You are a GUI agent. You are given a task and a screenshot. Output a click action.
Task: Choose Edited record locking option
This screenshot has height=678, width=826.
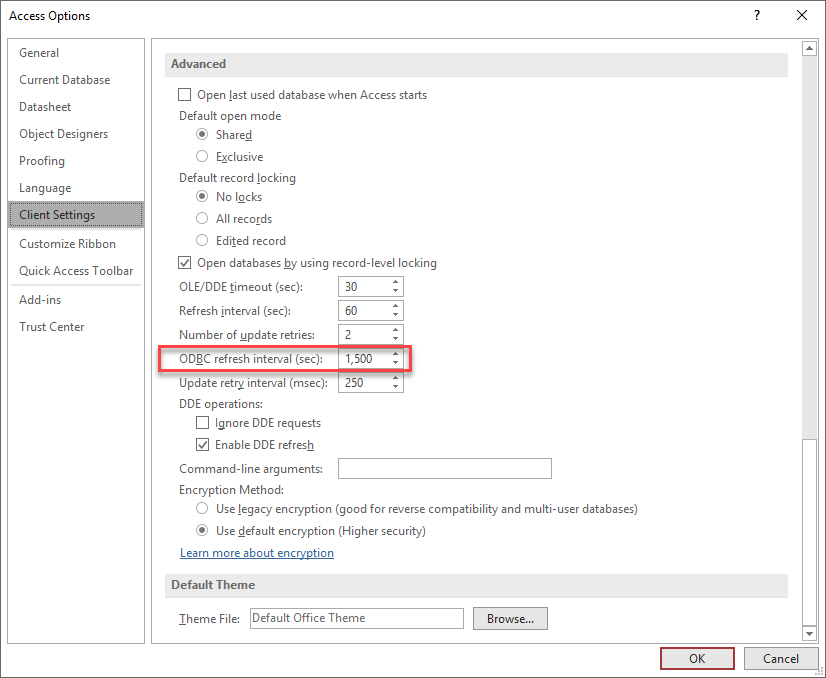(x=202, y=240)
